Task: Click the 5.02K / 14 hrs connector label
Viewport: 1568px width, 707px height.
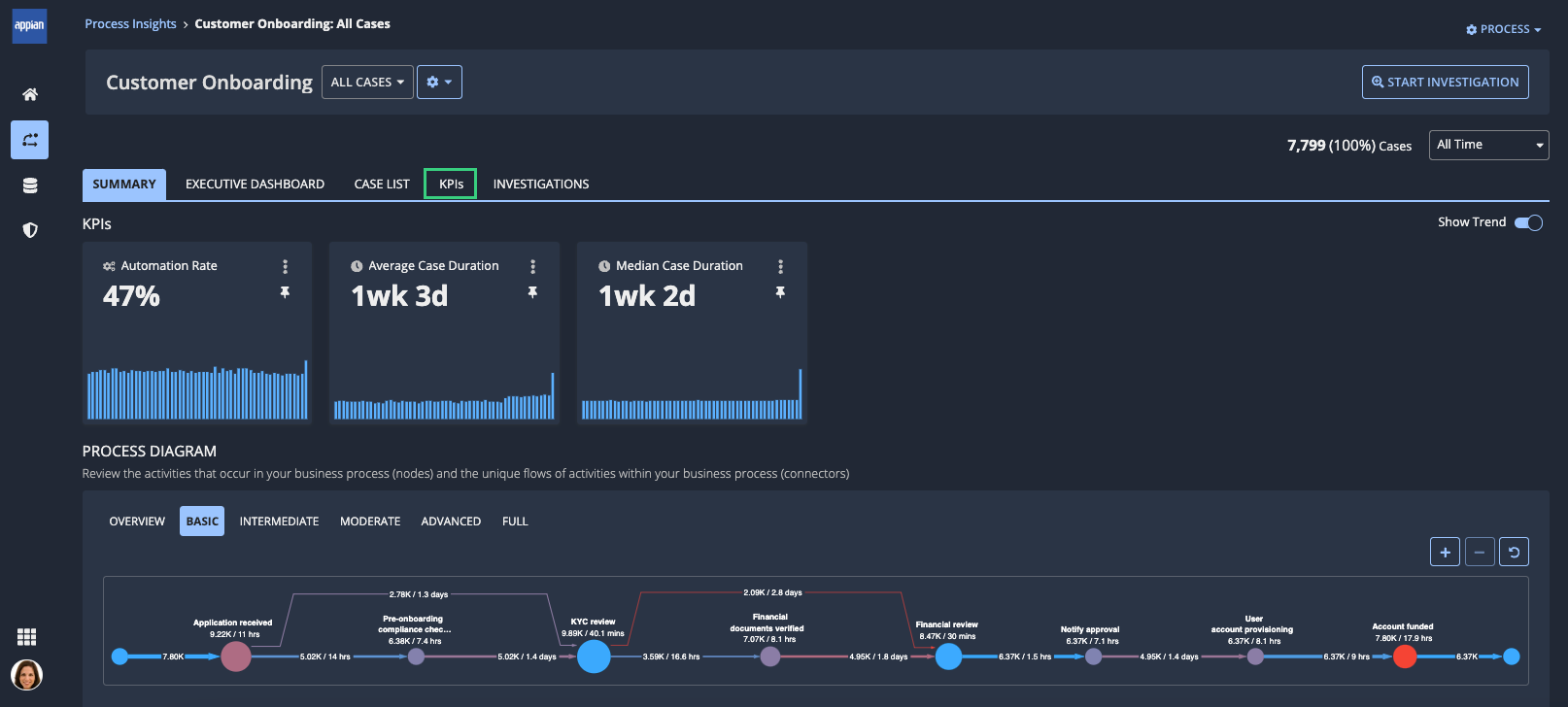Action: [325, 656]
